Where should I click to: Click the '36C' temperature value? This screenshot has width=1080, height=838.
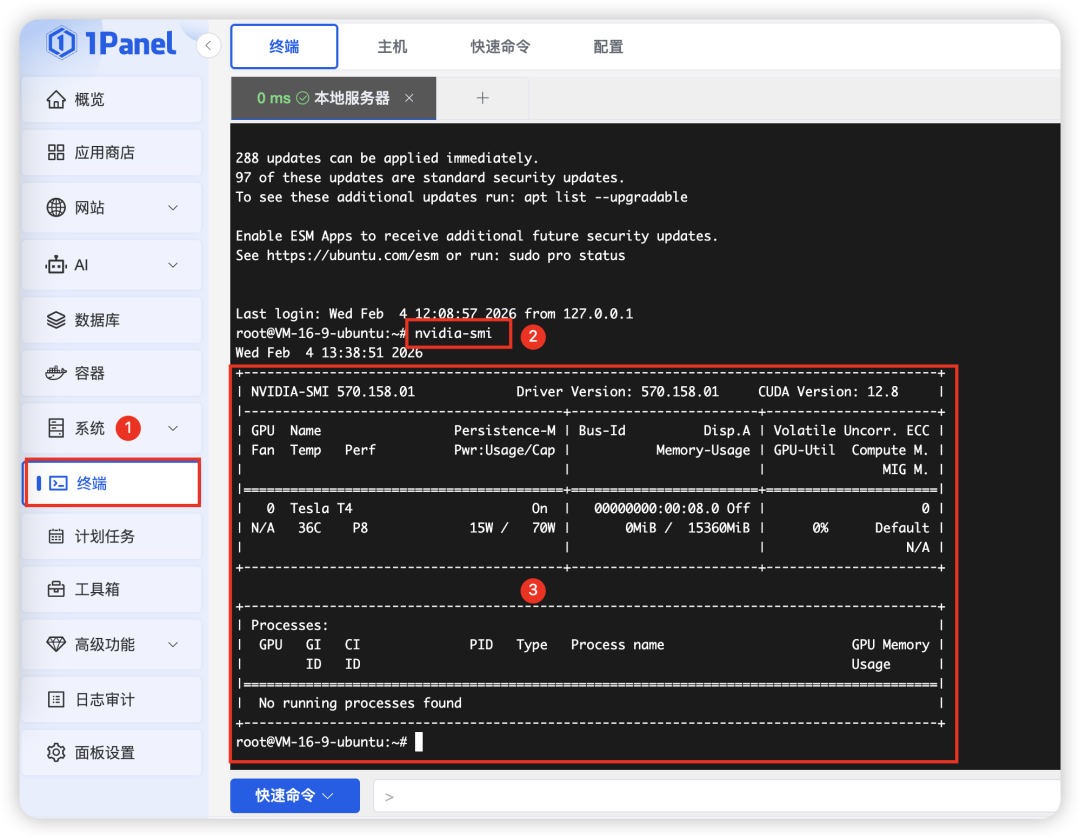pyautogui.click(x=309, y=528)
